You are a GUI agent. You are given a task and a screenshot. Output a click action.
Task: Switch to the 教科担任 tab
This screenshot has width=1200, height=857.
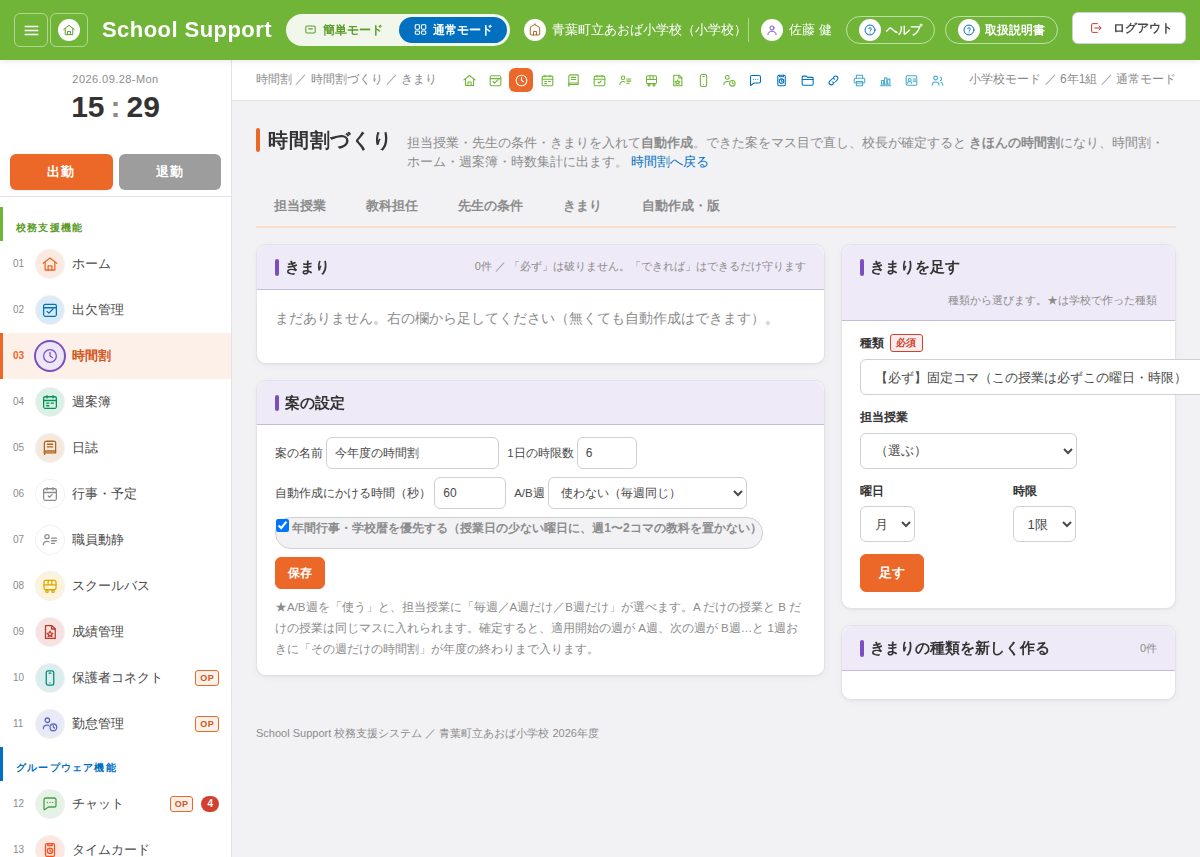[392, 206]
